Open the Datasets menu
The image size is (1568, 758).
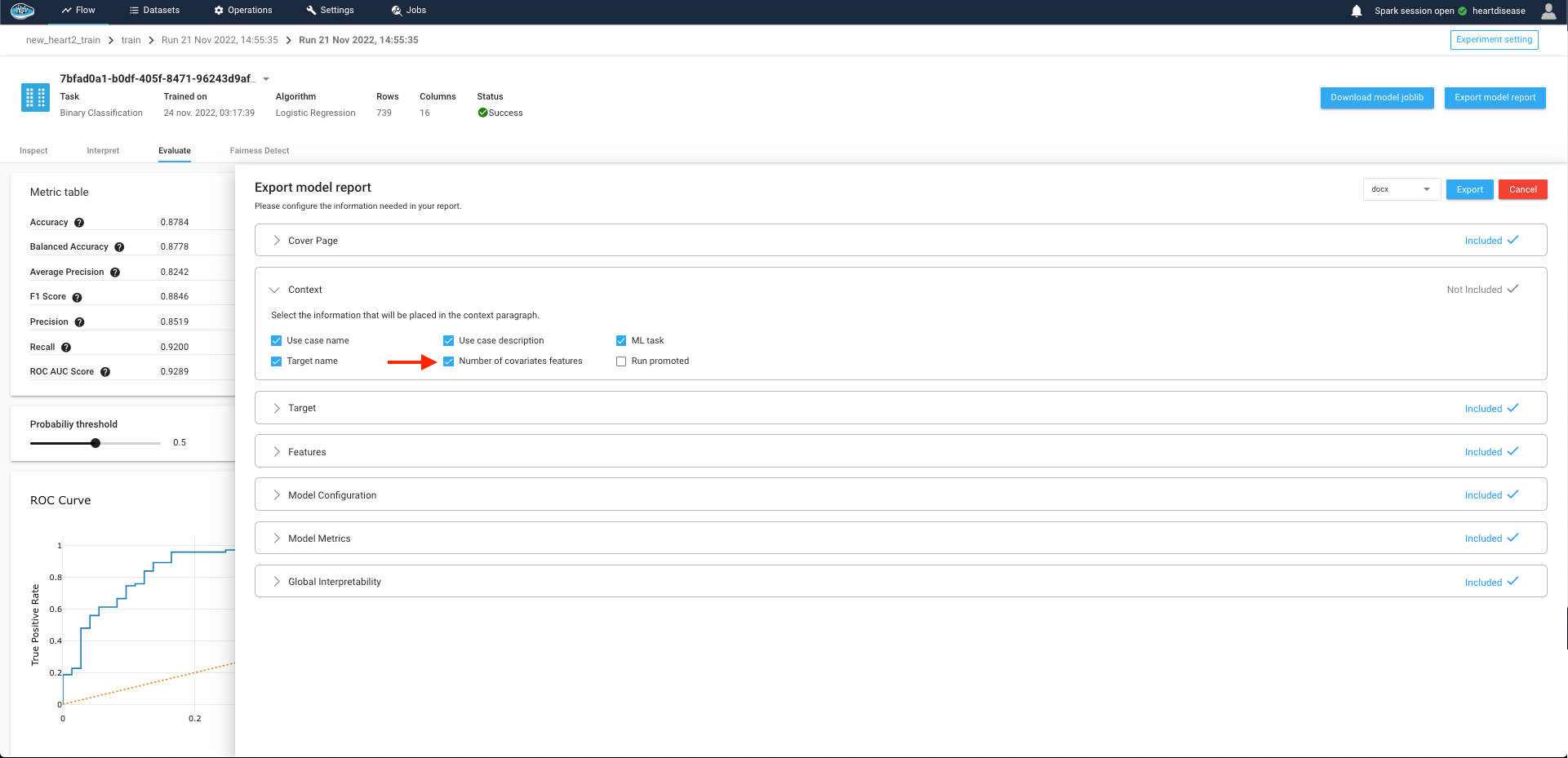pos(154,11)
